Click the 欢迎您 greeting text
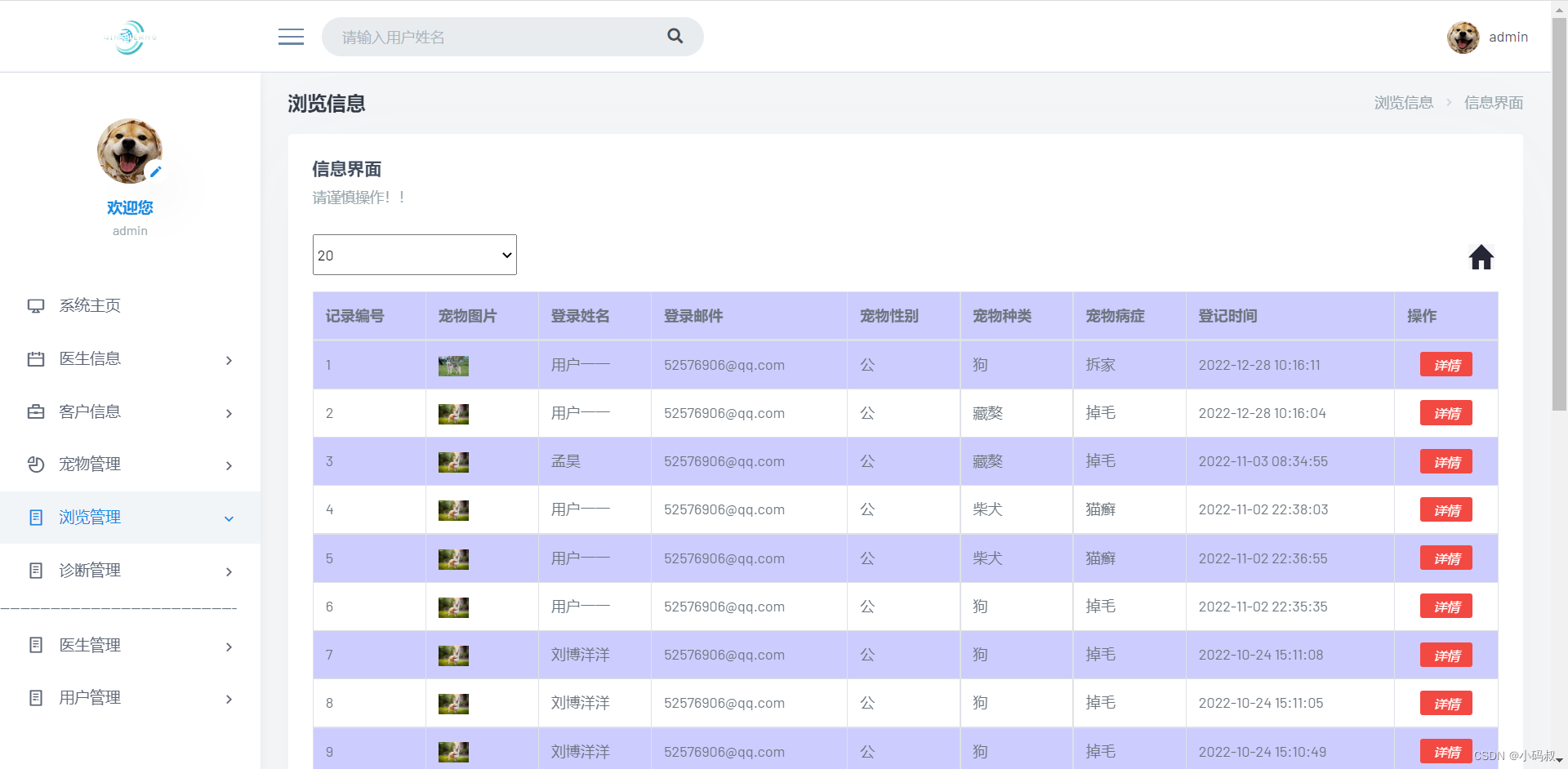The width and height of the screenshot is (1568, 769). pos(130,207)
